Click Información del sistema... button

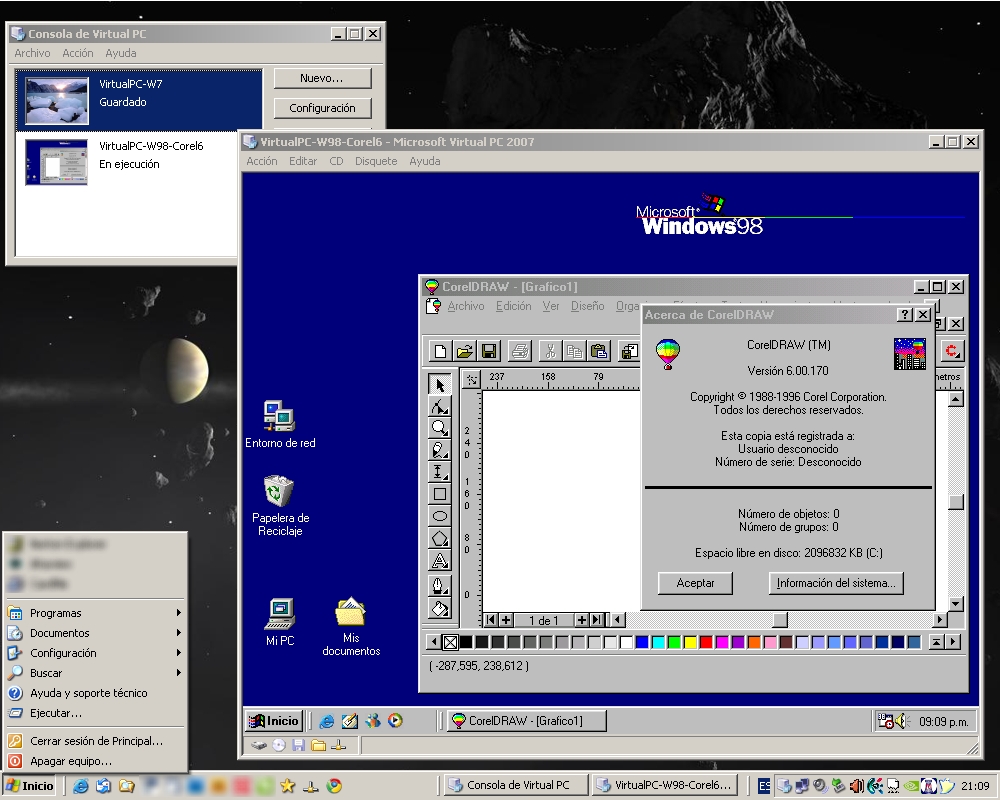click(835, 582)
